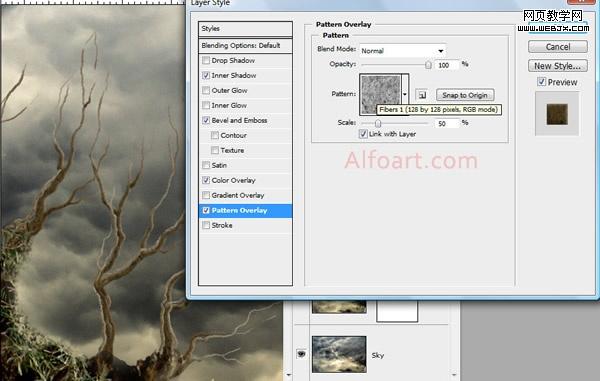The width and height of the screenshot is (600, 381).
Task: Select the Inner Glow style entry
Action: [229, 105]
